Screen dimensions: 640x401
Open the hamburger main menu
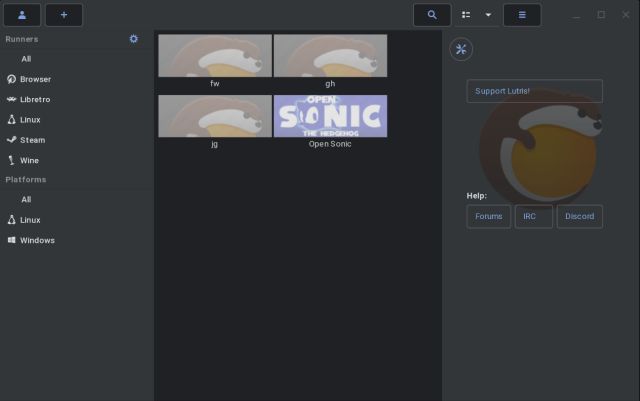tap(522, 15)
